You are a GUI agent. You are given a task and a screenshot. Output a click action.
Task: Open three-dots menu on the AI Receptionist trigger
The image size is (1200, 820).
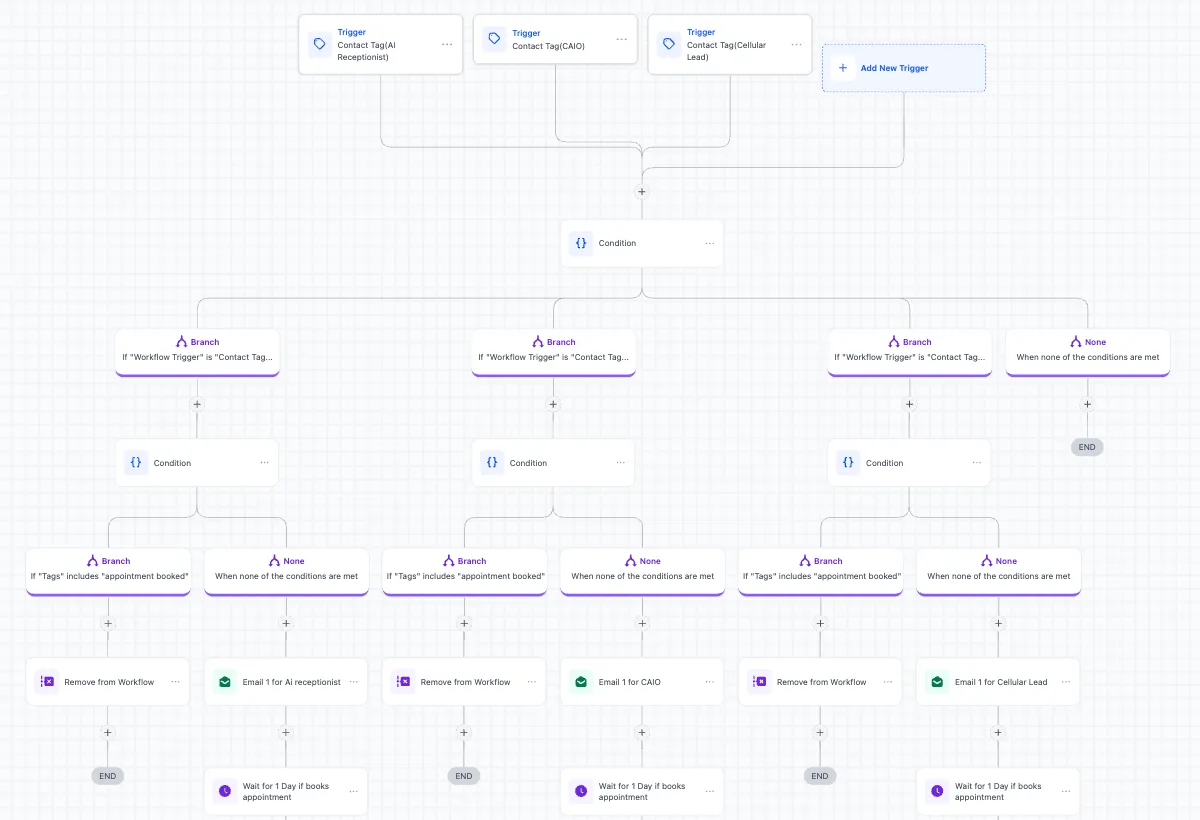coord(447,44)
